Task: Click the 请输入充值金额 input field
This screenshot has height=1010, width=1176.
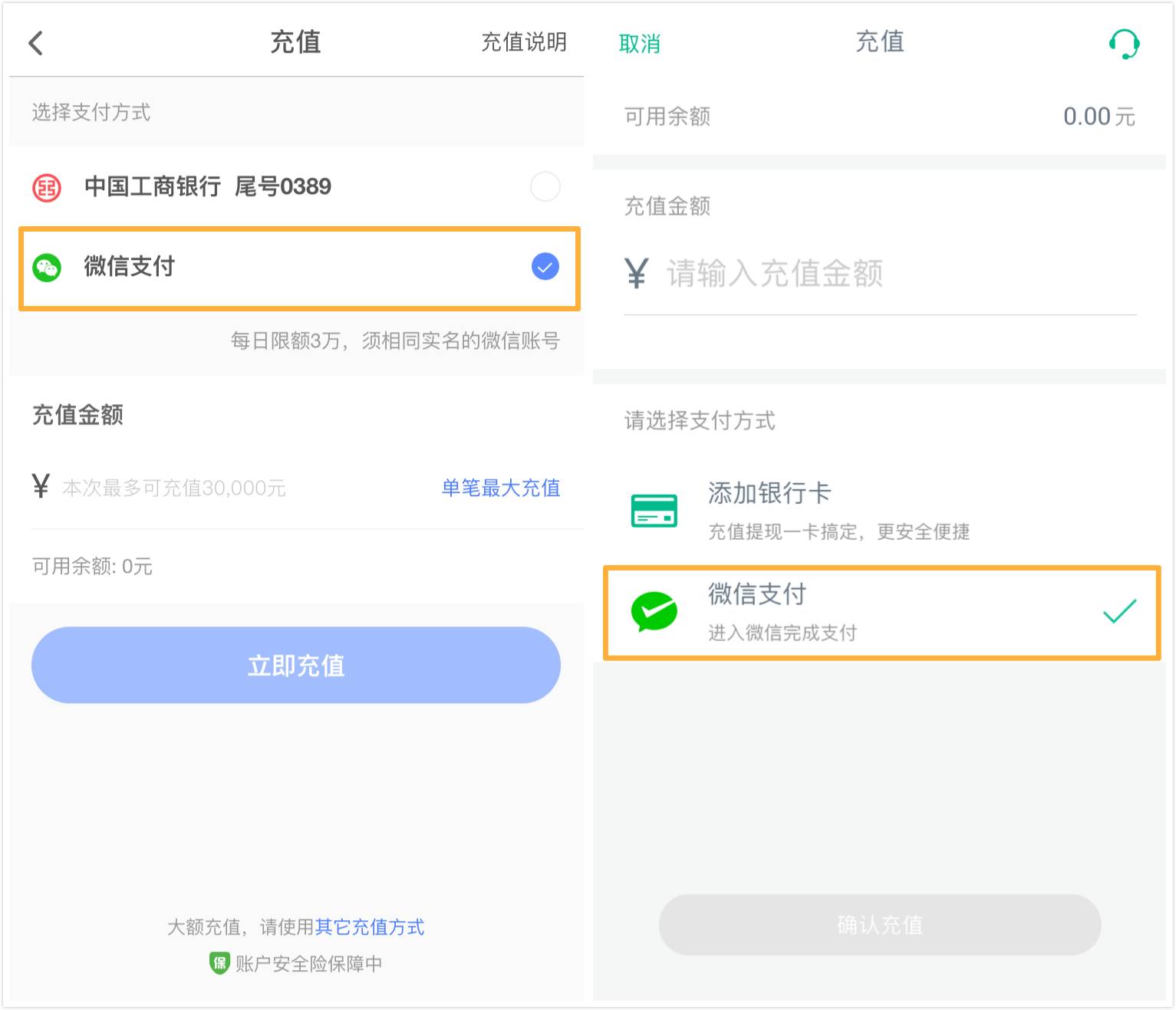Action: pyautogui.click(x=775, y=273)
